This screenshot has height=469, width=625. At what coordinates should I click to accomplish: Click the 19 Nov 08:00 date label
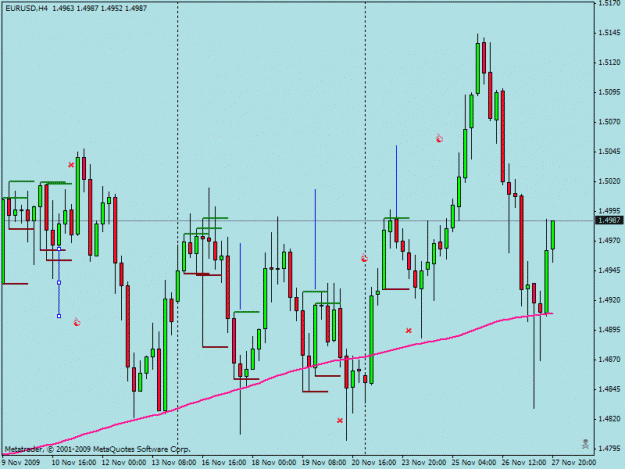click(x=324, y=462)
